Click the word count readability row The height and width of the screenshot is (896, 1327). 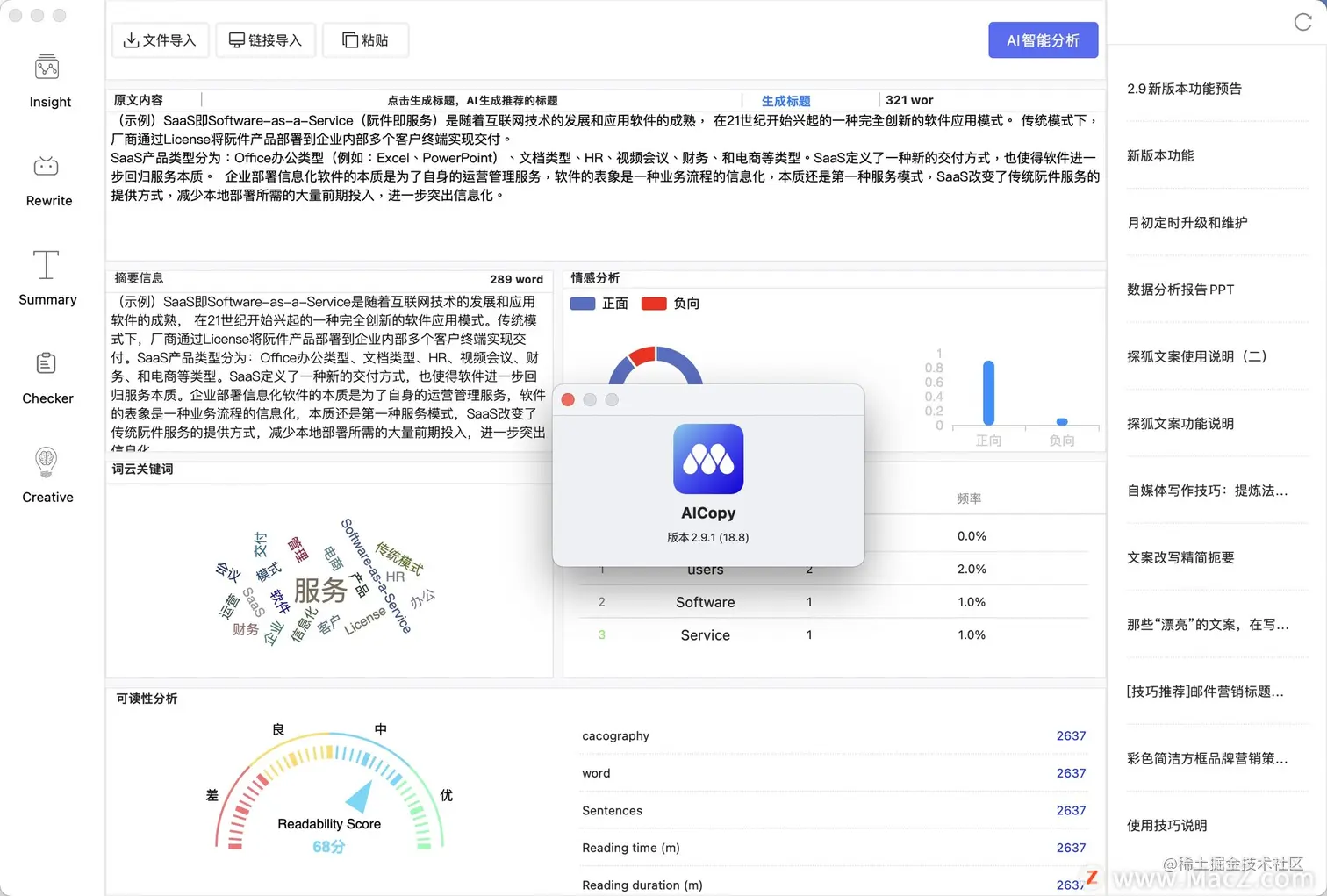[834, 773]
